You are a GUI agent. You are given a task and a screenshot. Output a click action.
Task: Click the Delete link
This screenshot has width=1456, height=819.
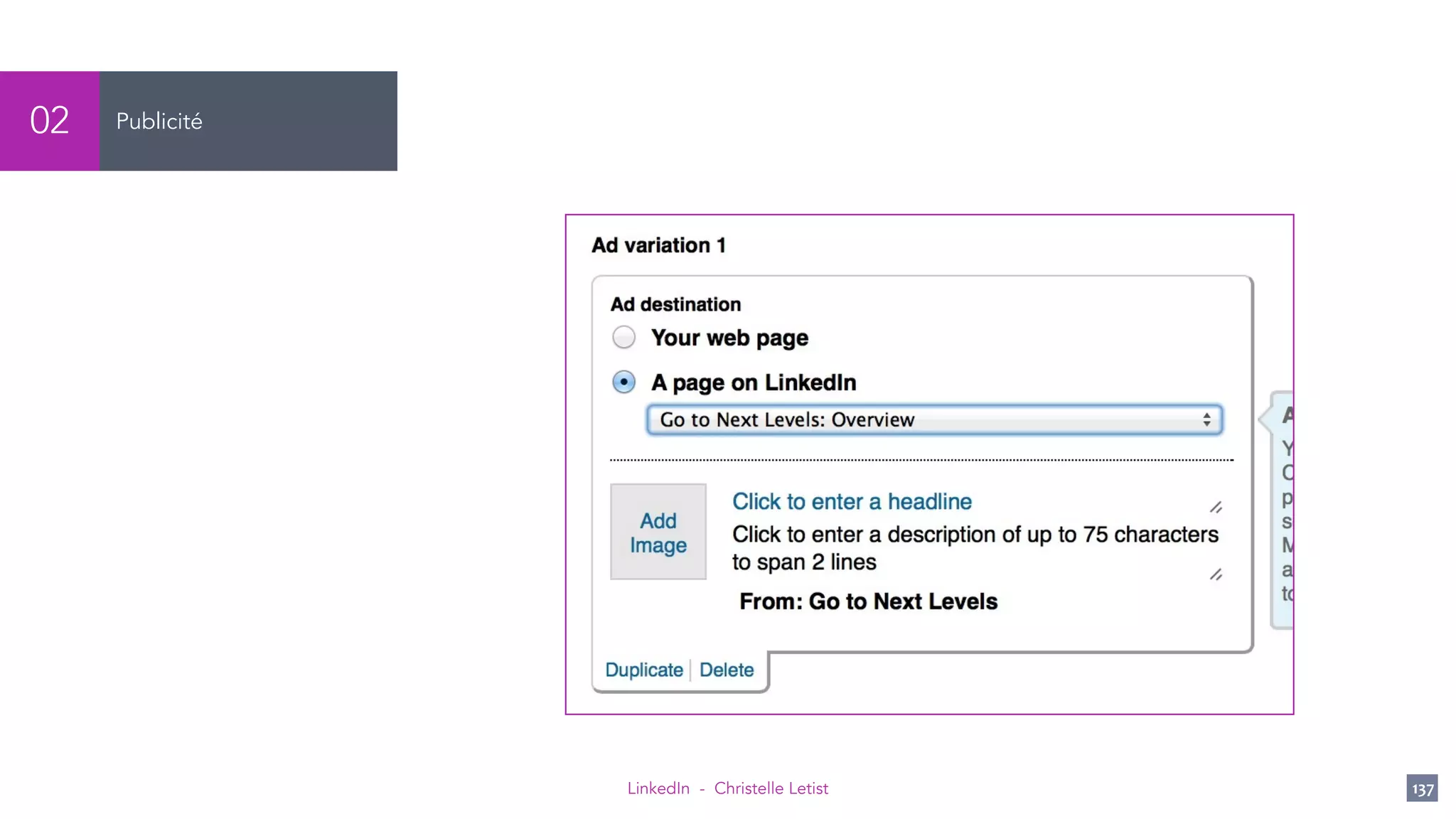coord(727,670)
